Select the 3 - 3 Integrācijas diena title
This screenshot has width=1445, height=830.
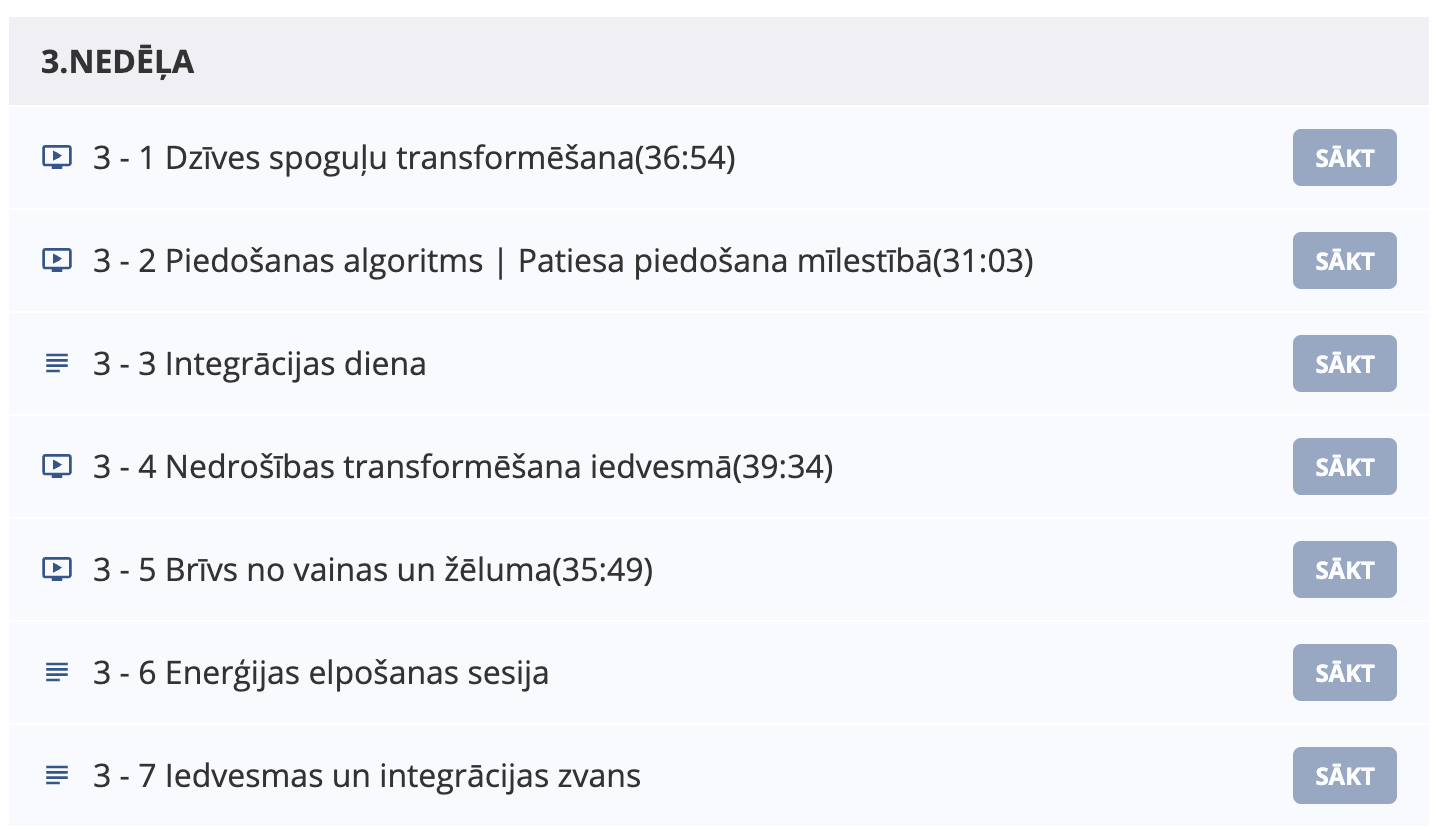point(260,364)
